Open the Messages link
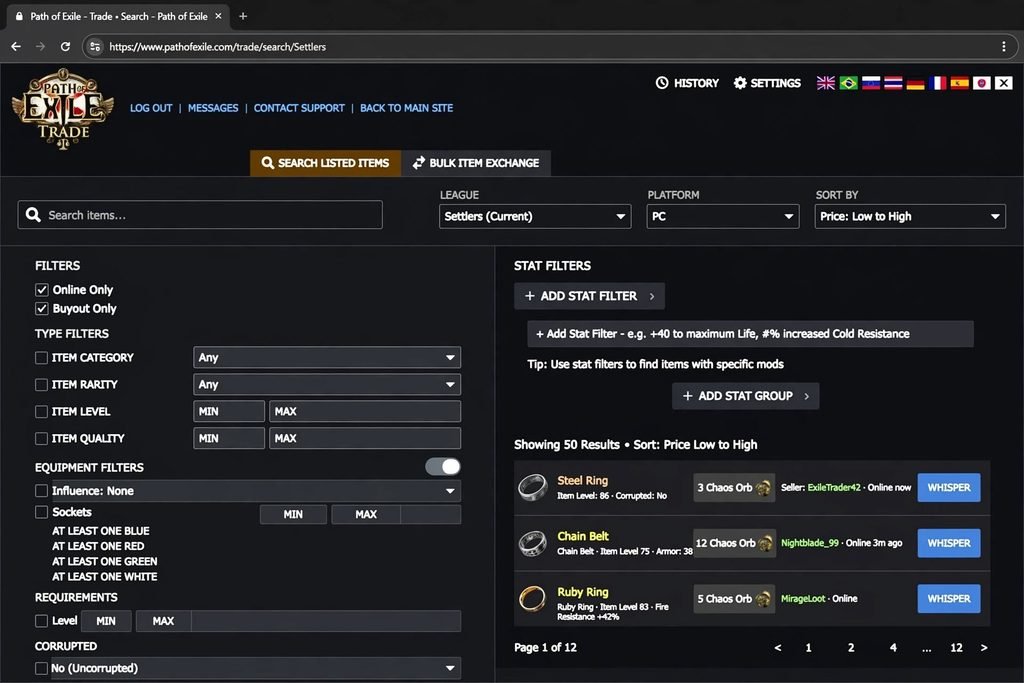The width and height of the screenshot is (1024, 683). [213, 108]
